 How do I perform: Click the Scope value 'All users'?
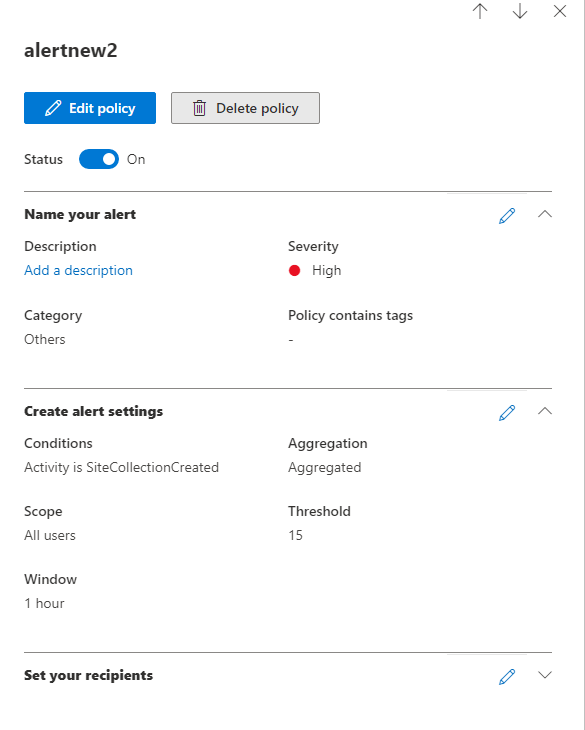pos(50,535)
